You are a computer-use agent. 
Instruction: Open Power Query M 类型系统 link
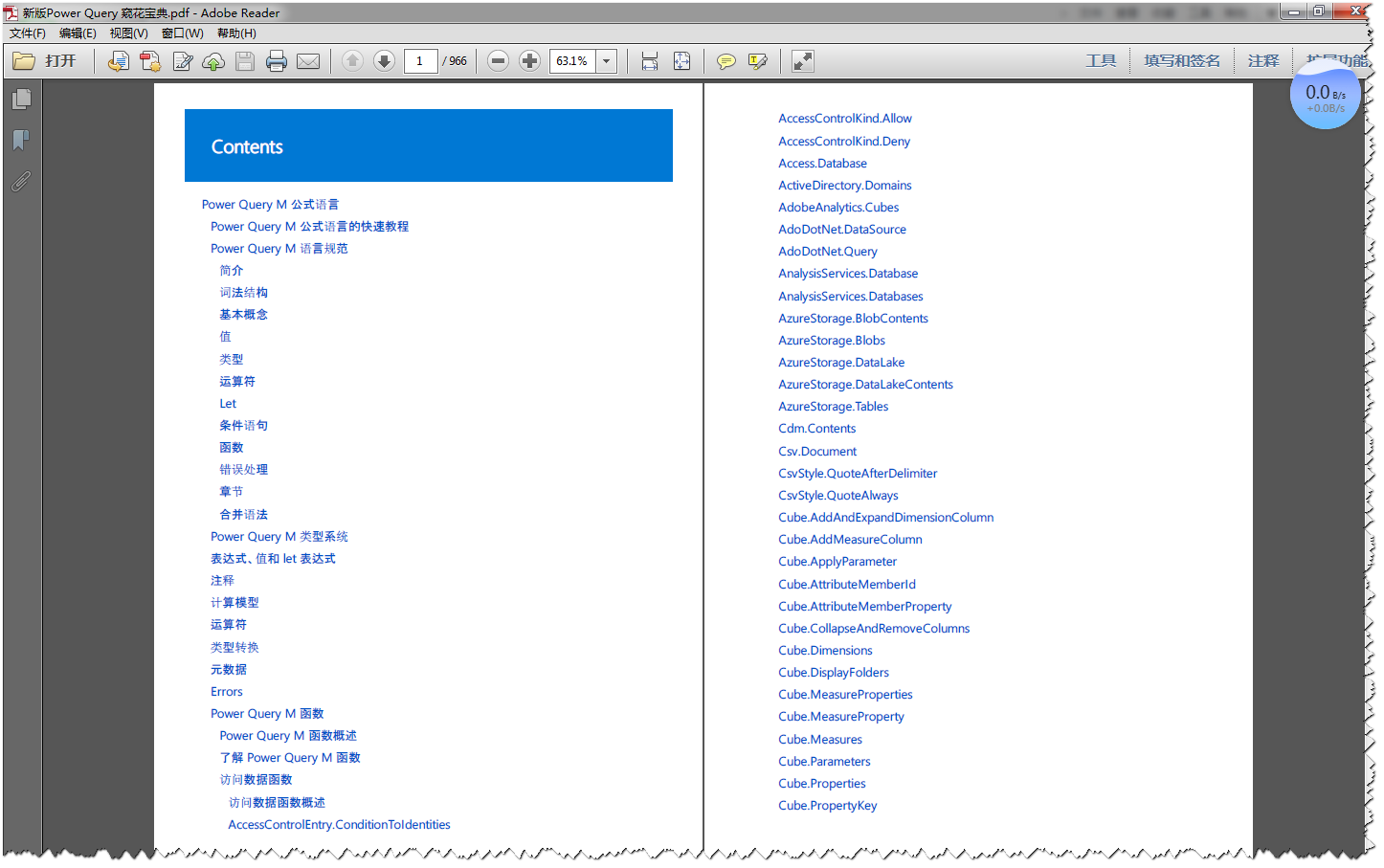click(x=279, y=537)
